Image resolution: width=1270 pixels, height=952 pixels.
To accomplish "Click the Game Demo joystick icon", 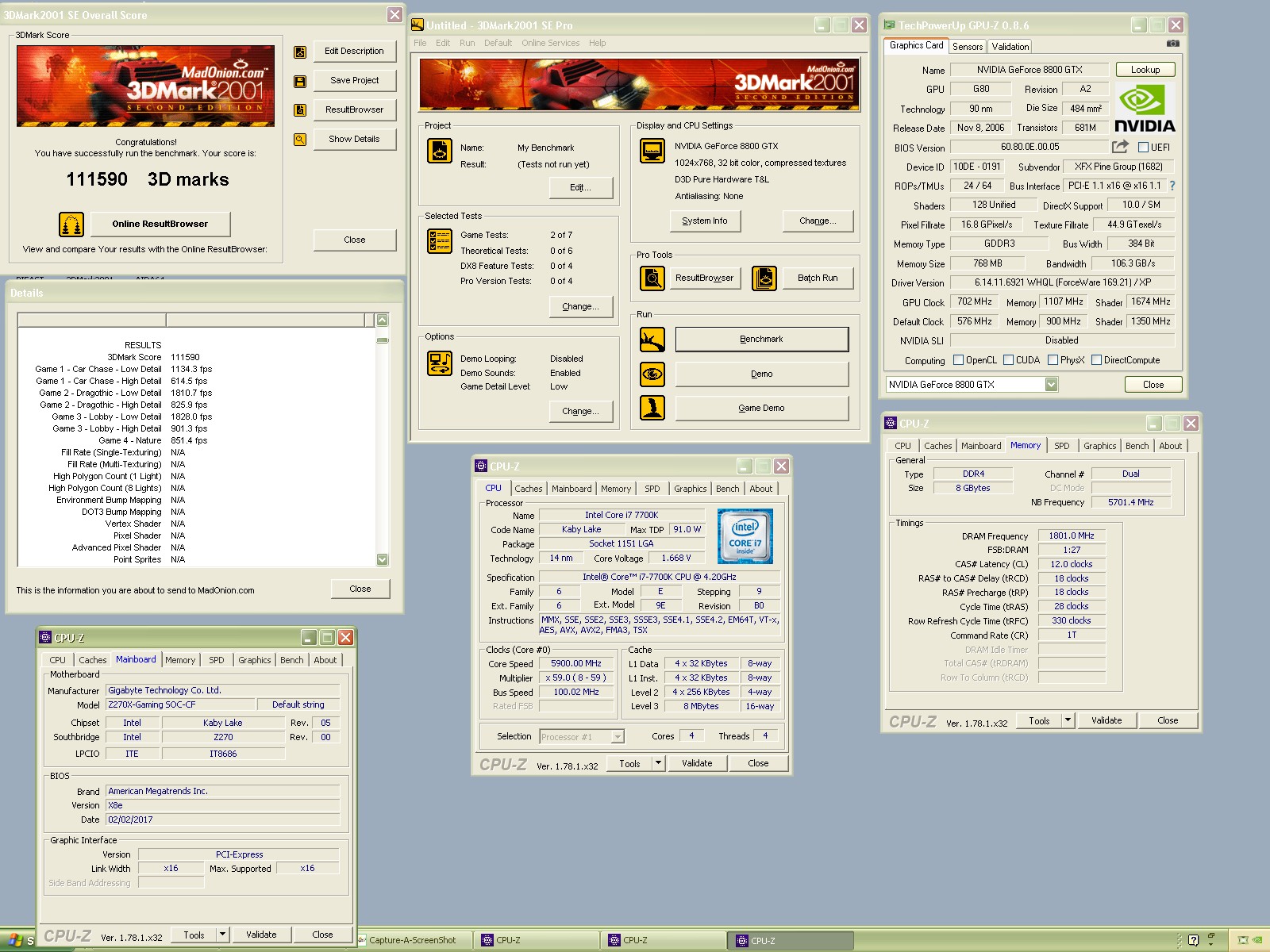I will 652,408.
